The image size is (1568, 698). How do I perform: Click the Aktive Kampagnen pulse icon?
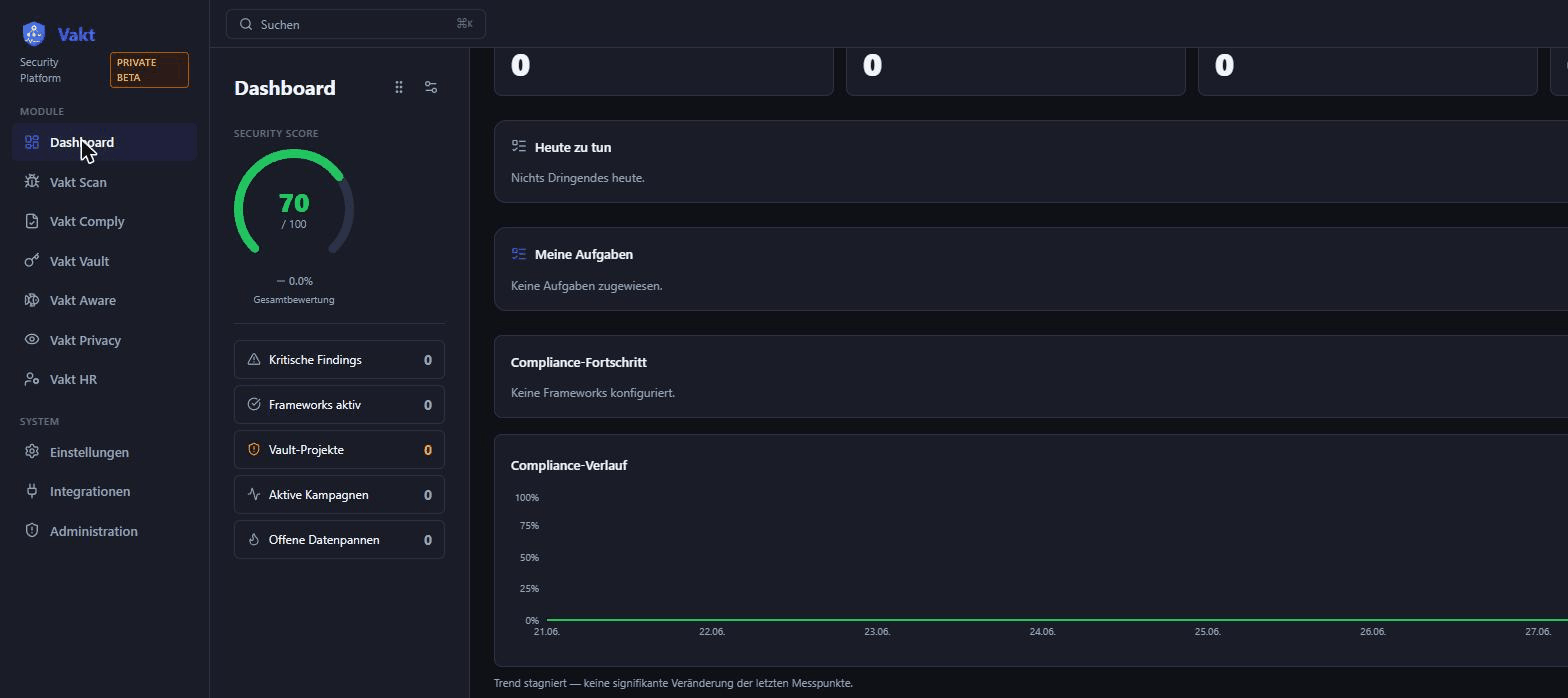[254, 495]
